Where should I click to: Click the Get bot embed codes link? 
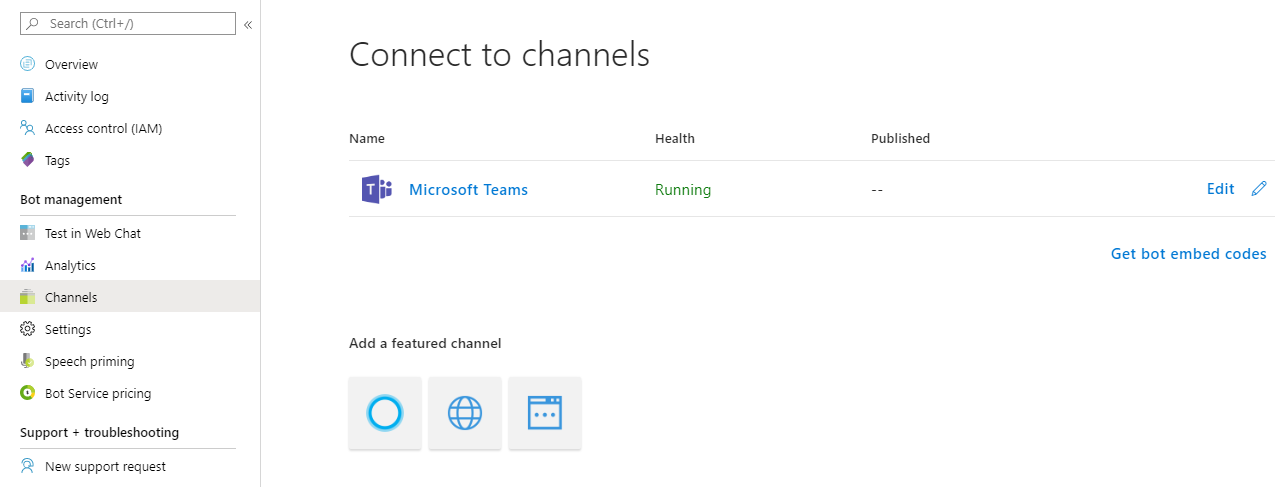click(x=1188, y=254)
